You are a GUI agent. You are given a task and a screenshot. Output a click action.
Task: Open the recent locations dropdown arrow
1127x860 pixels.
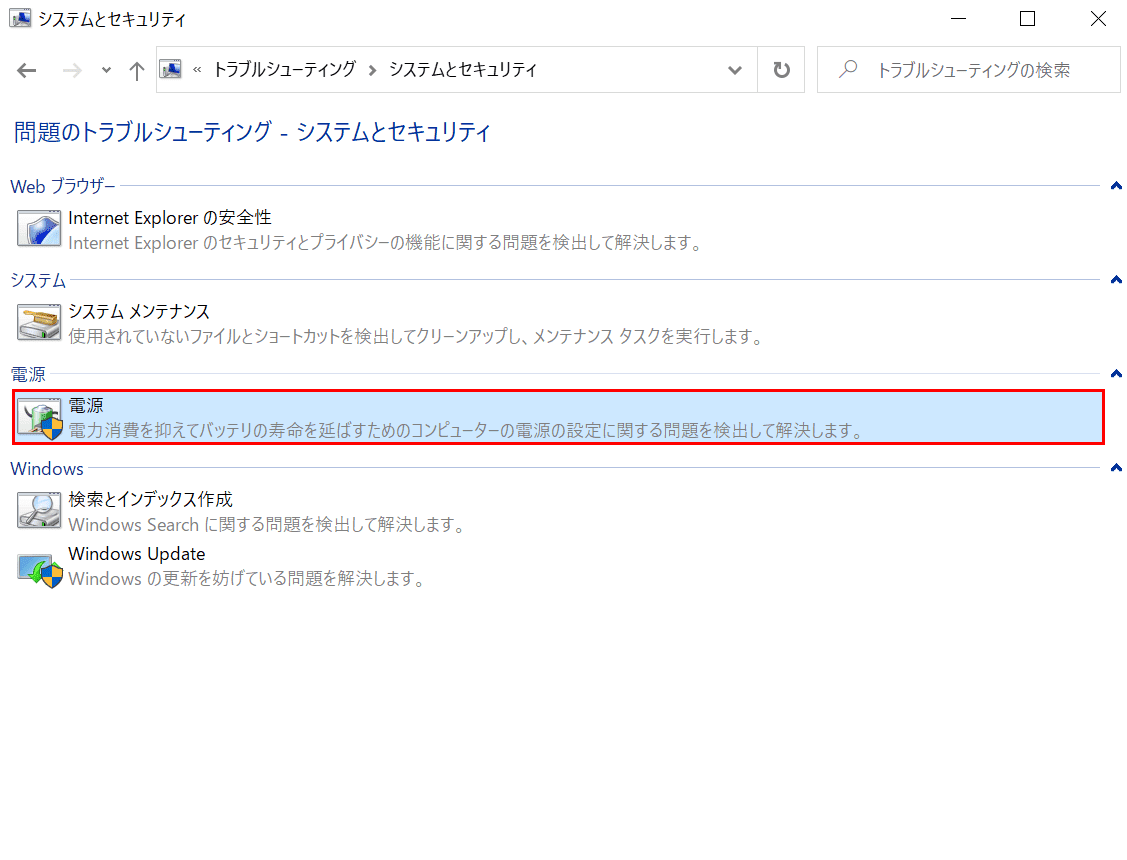tap(106, 70)
